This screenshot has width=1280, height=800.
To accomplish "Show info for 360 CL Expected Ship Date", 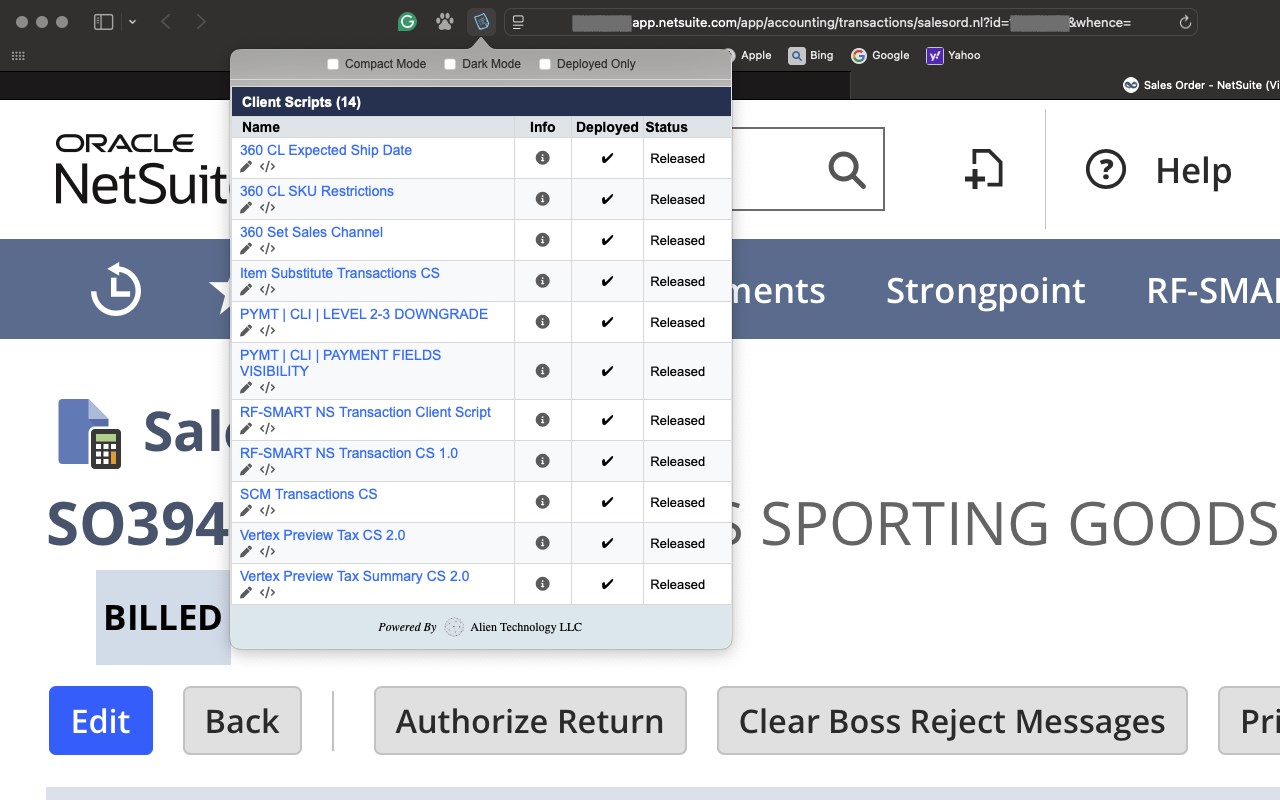I will tap(543, 158).
